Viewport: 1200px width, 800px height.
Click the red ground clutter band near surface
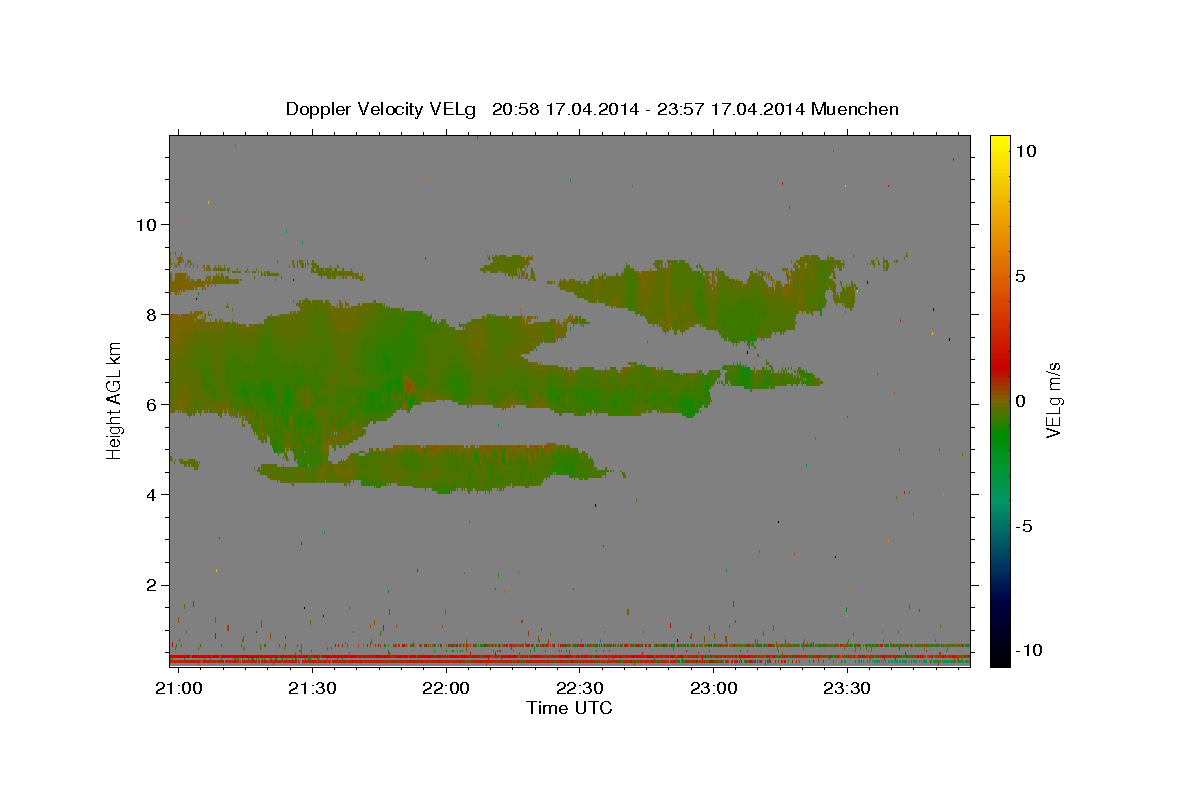coord(569,660)
